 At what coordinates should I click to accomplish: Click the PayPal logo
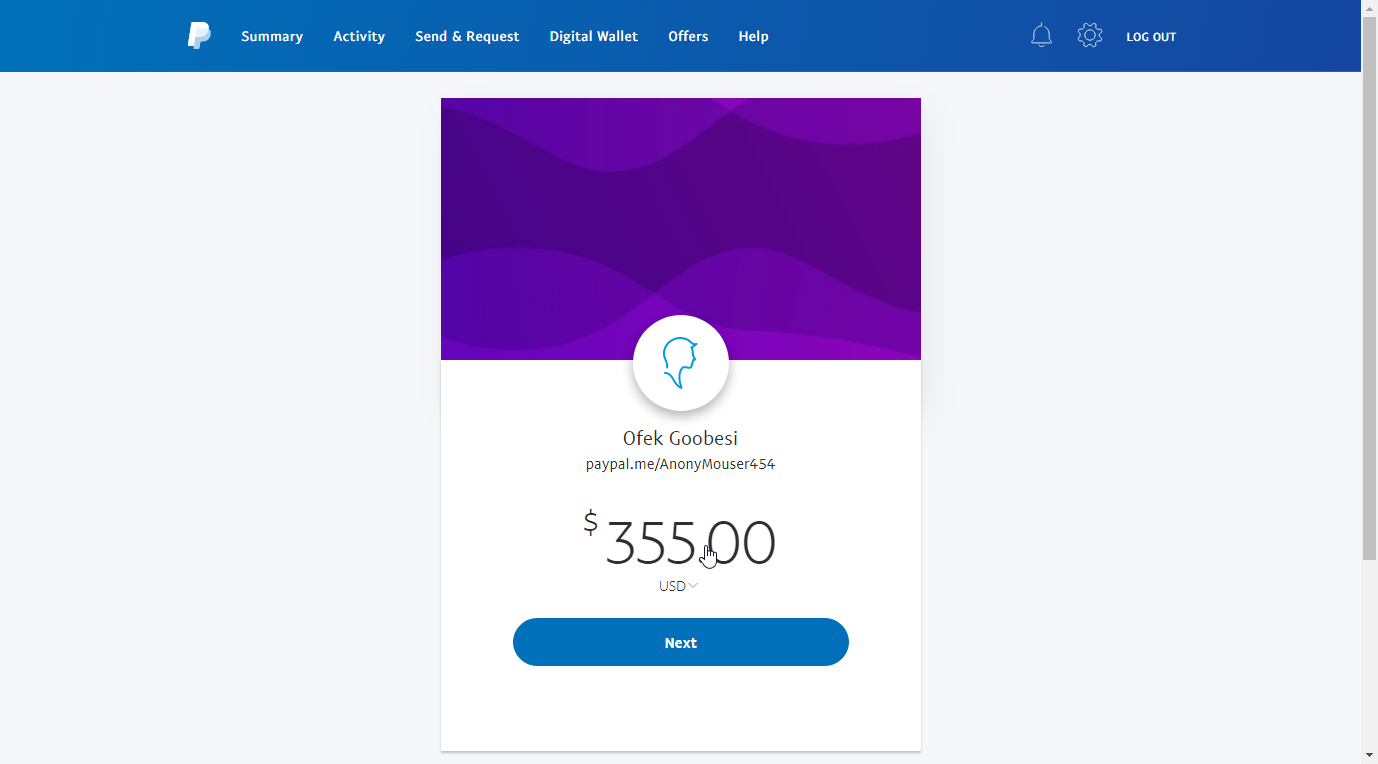click(199, 36)
